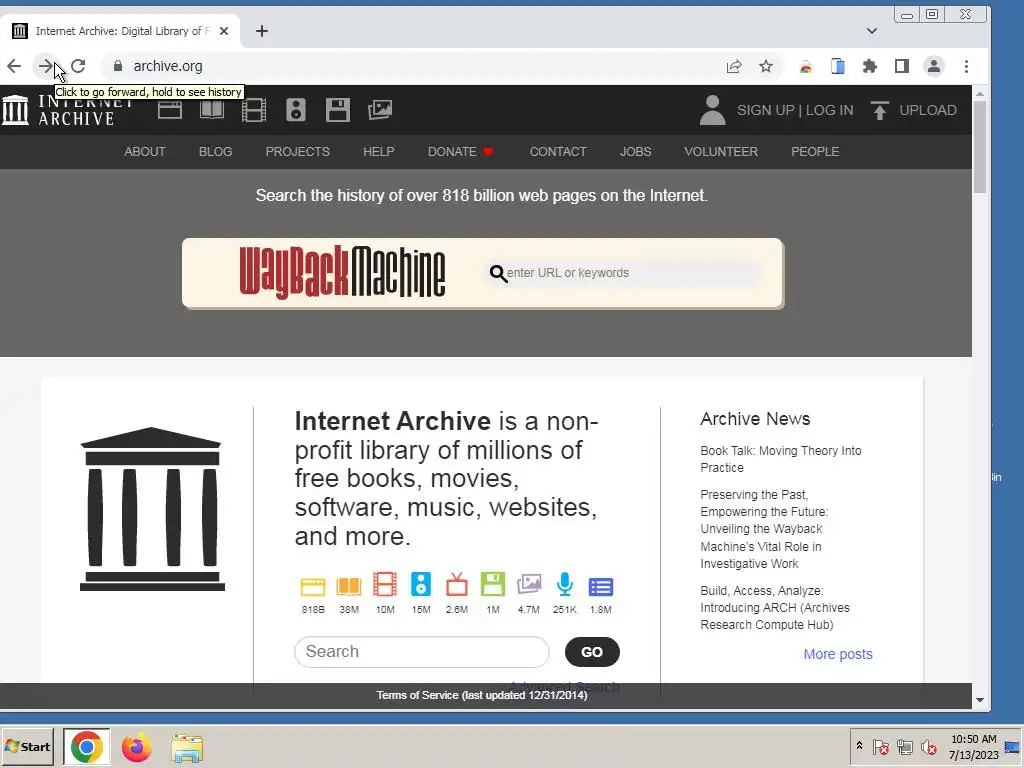Click the share this page icon in address bar
This screenshot has height=768, width=1024.
click(x=734, y=66)
